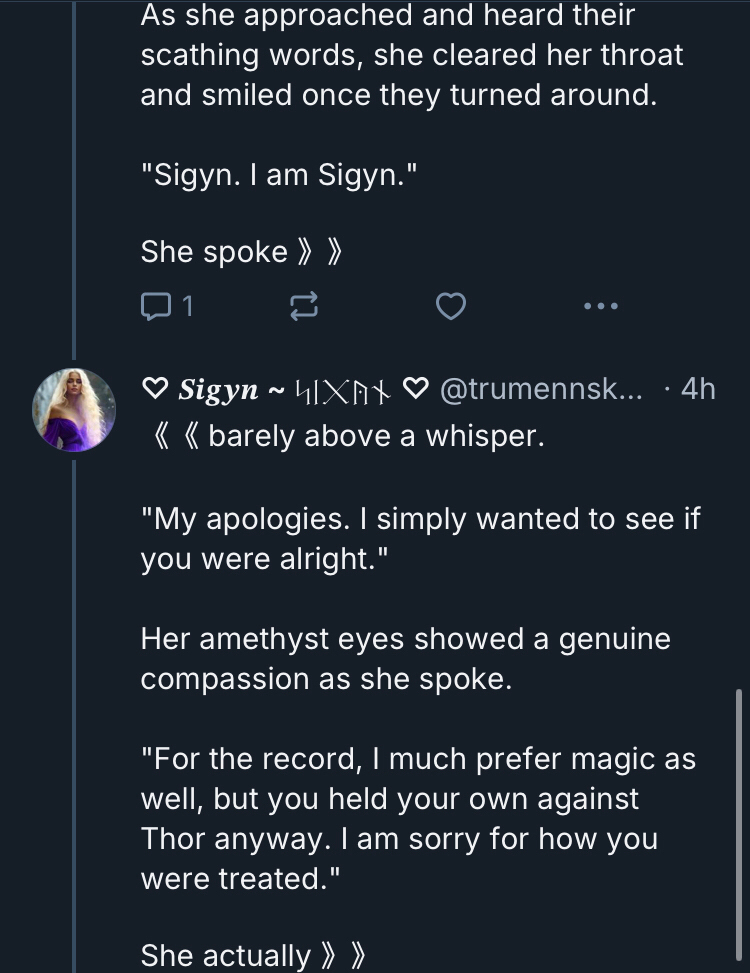Open the three-dot more options menu

point(600,306)
